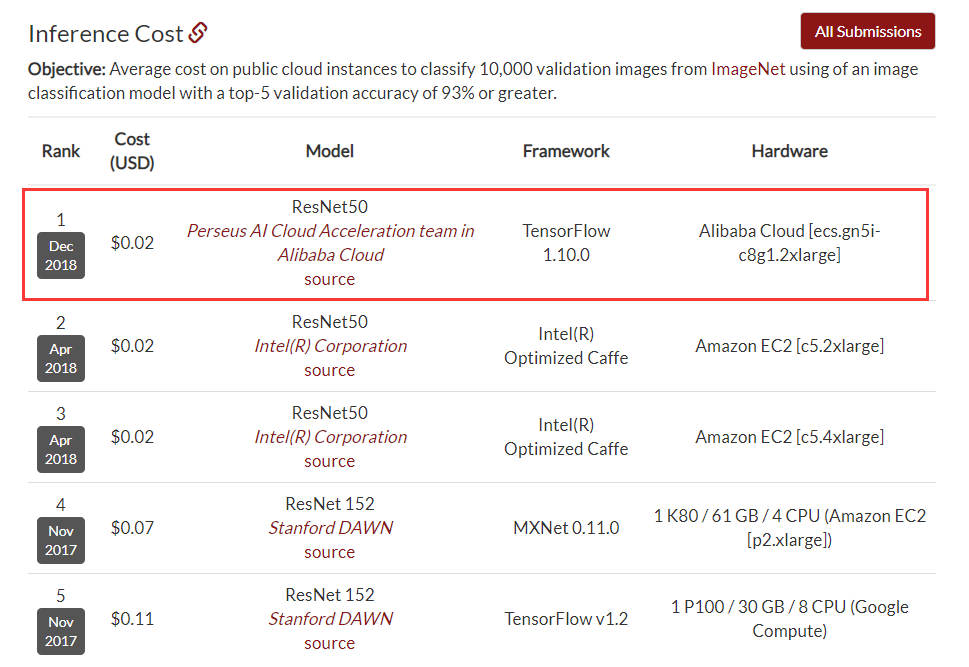Click the 1 K80 / 61 GB hardware cell

click(x=790, y=528)
